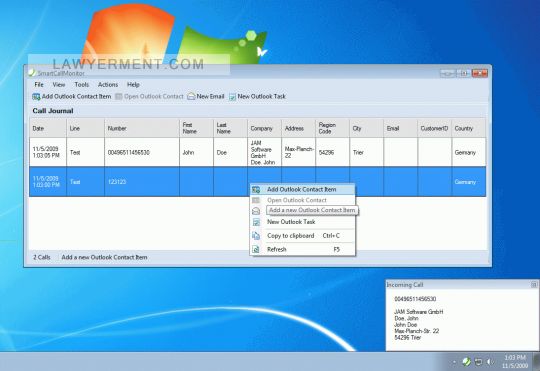The width and height of the screenshot is (540, 371).
Task: Click the SmartCallMonitor tray icon
Action: point(467,362)
